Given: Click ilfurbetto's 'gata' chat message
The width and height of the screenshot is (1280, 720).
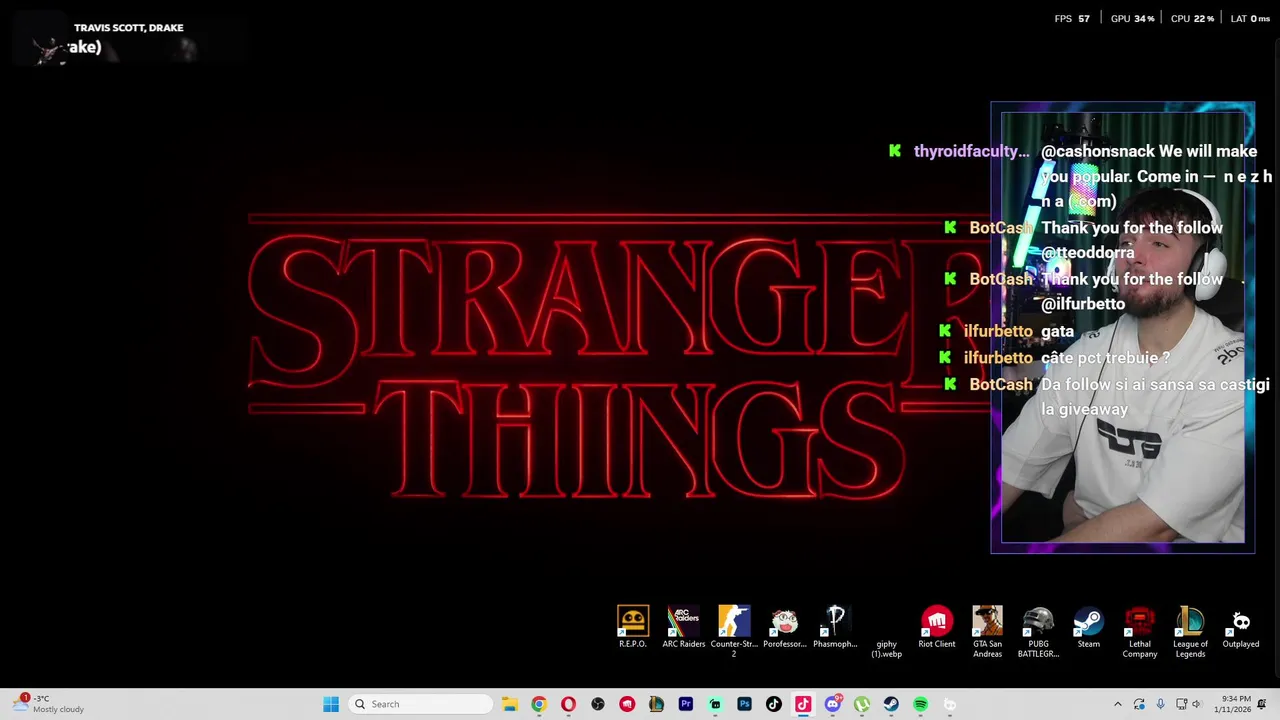Looking at the screenshot, I should click(x=1057, y=331).
